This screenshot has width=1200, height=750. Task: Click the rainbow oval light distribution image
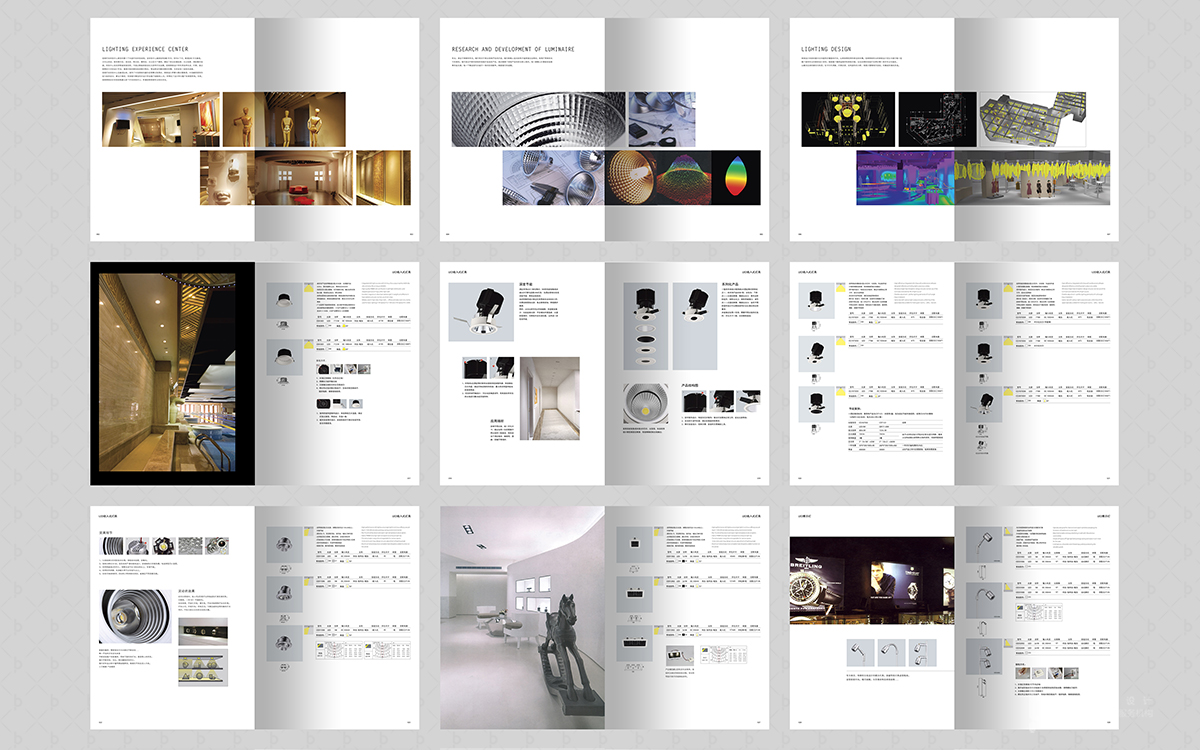click(737, 178)
